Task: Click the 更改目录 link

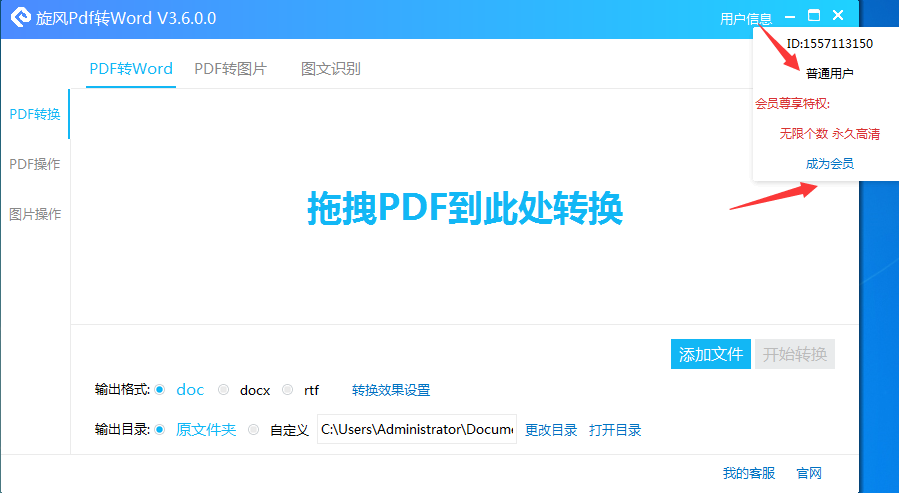Action: click(551, 430)
